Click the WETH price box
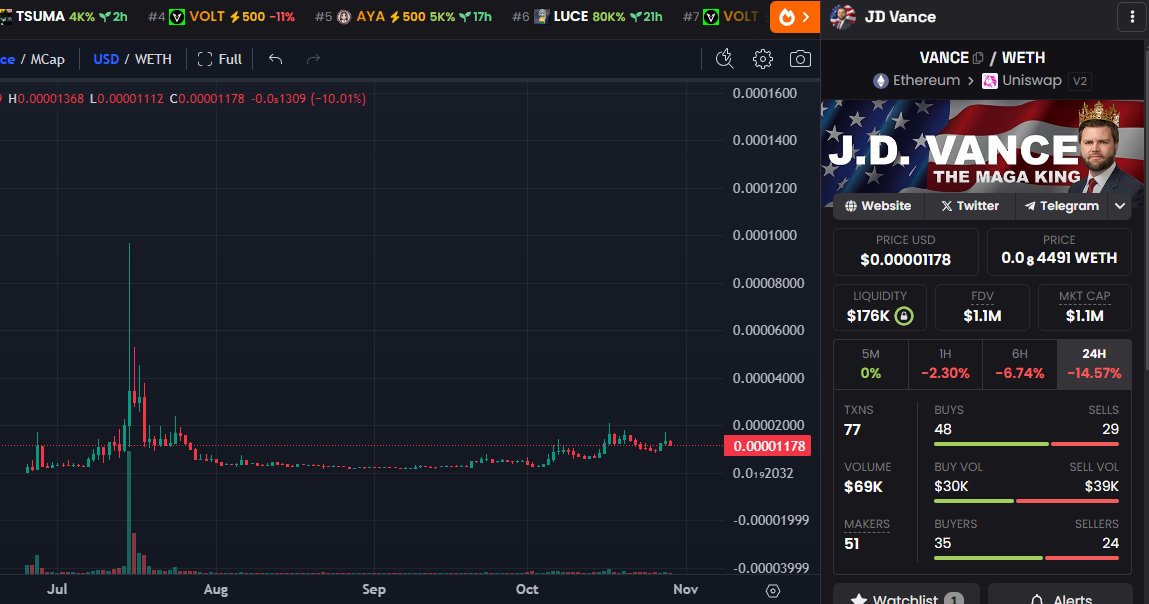1149x604 pixels. click(1059, 251)
